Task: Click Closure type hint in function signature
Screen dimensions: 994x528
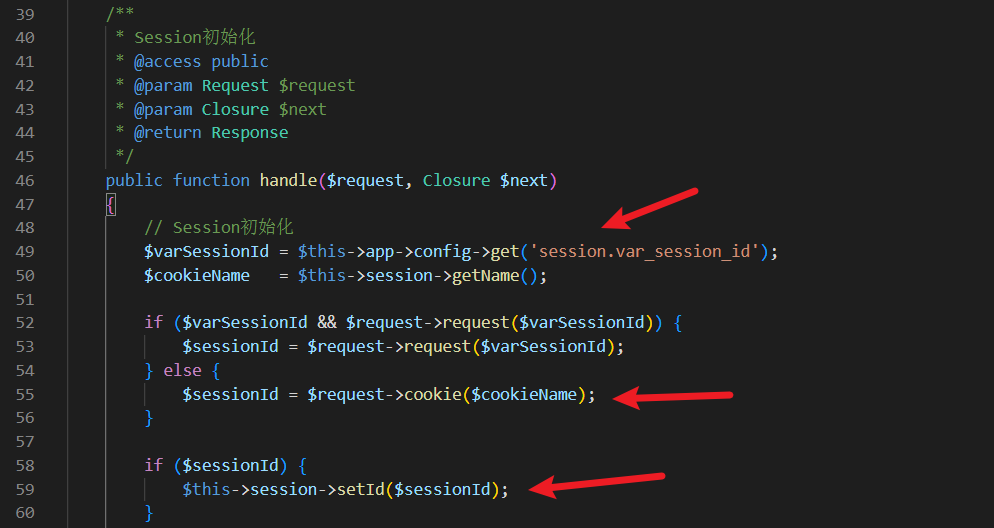Action: (x=456, y=181)
